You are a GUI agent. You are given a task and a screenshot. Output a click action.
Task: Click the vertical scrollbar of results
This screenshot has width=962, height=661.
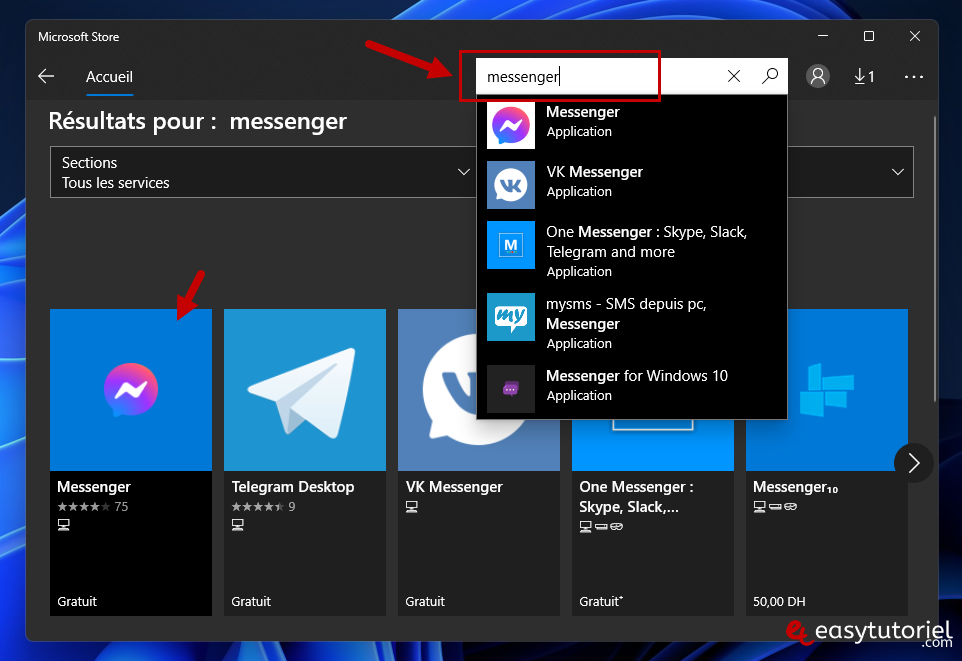(x=935, y=258)
